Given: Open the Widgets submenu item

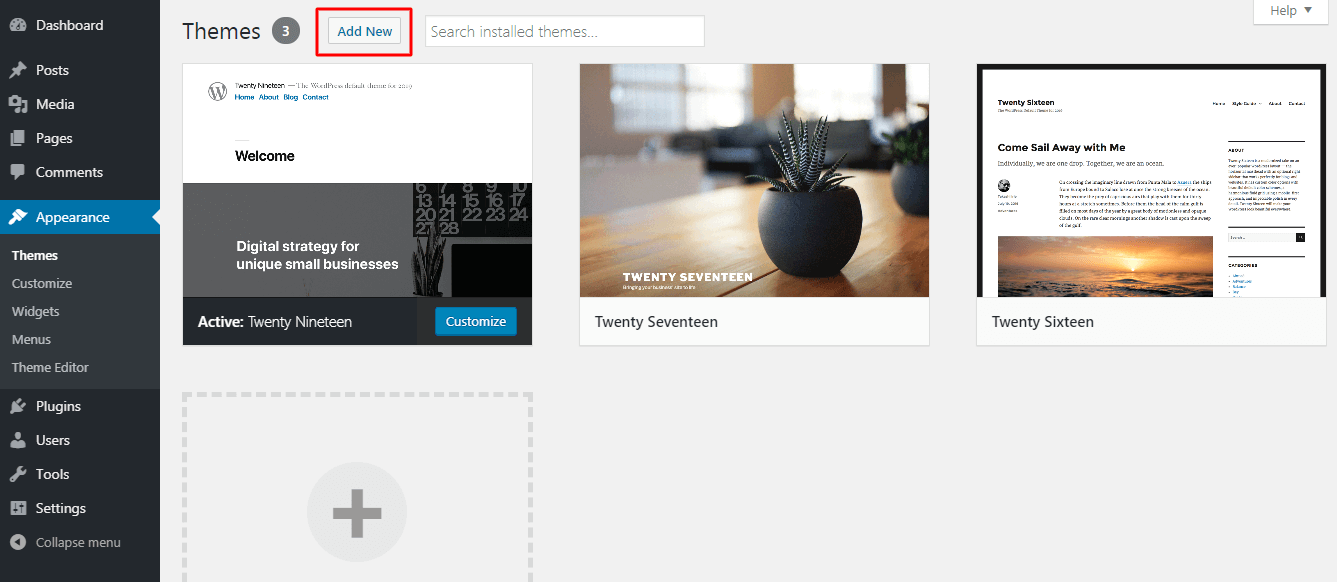Looking at the screenshot, I should point(36,311).
